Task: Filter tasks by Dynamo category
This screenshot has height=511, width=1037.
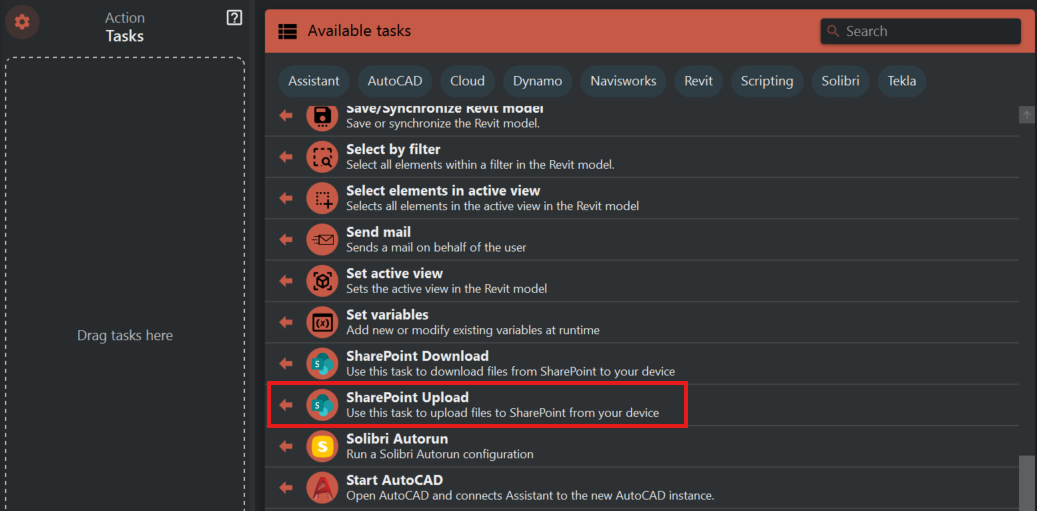Action: [538, 81]
